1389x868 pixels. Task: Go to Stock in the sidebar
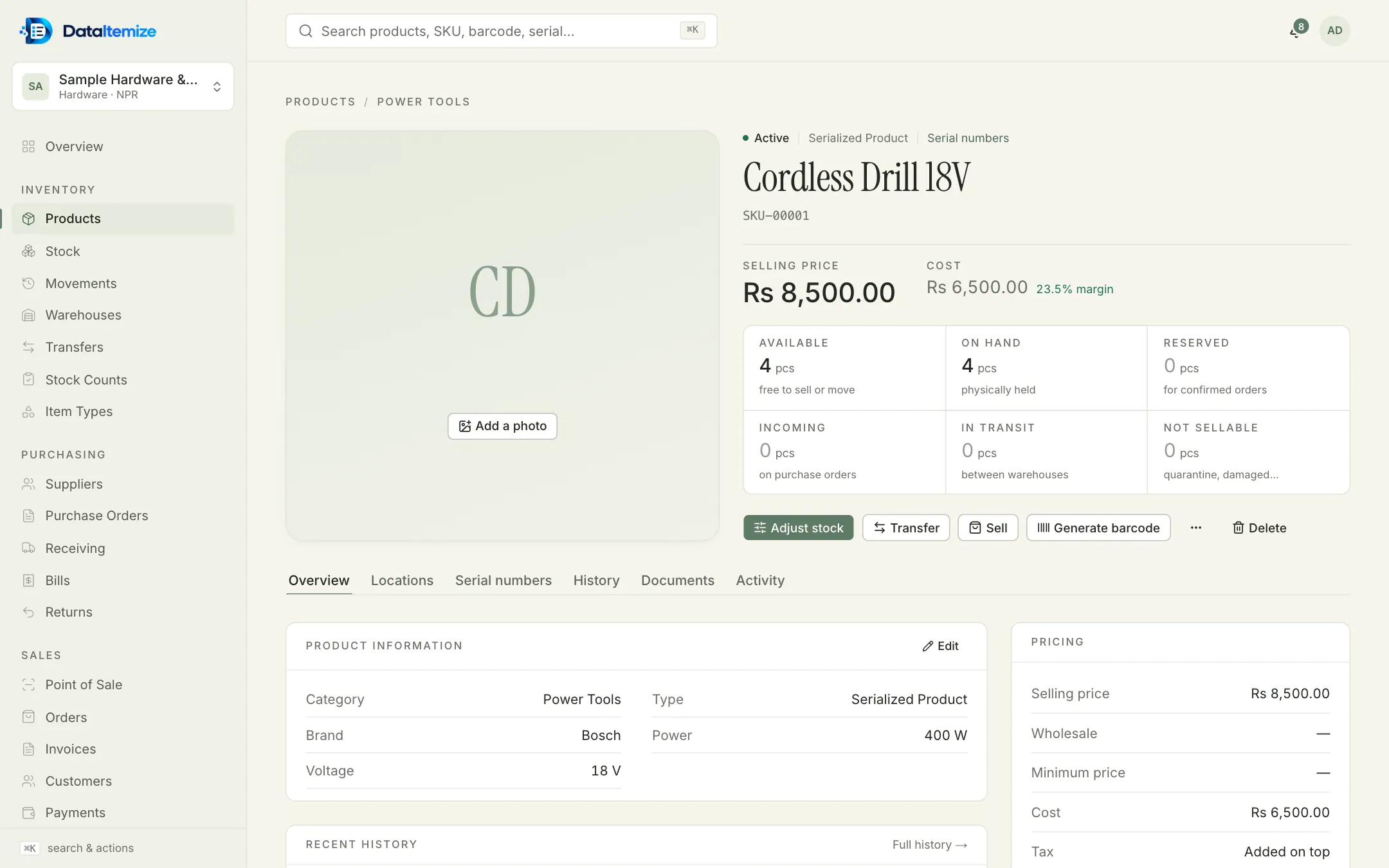122,251
